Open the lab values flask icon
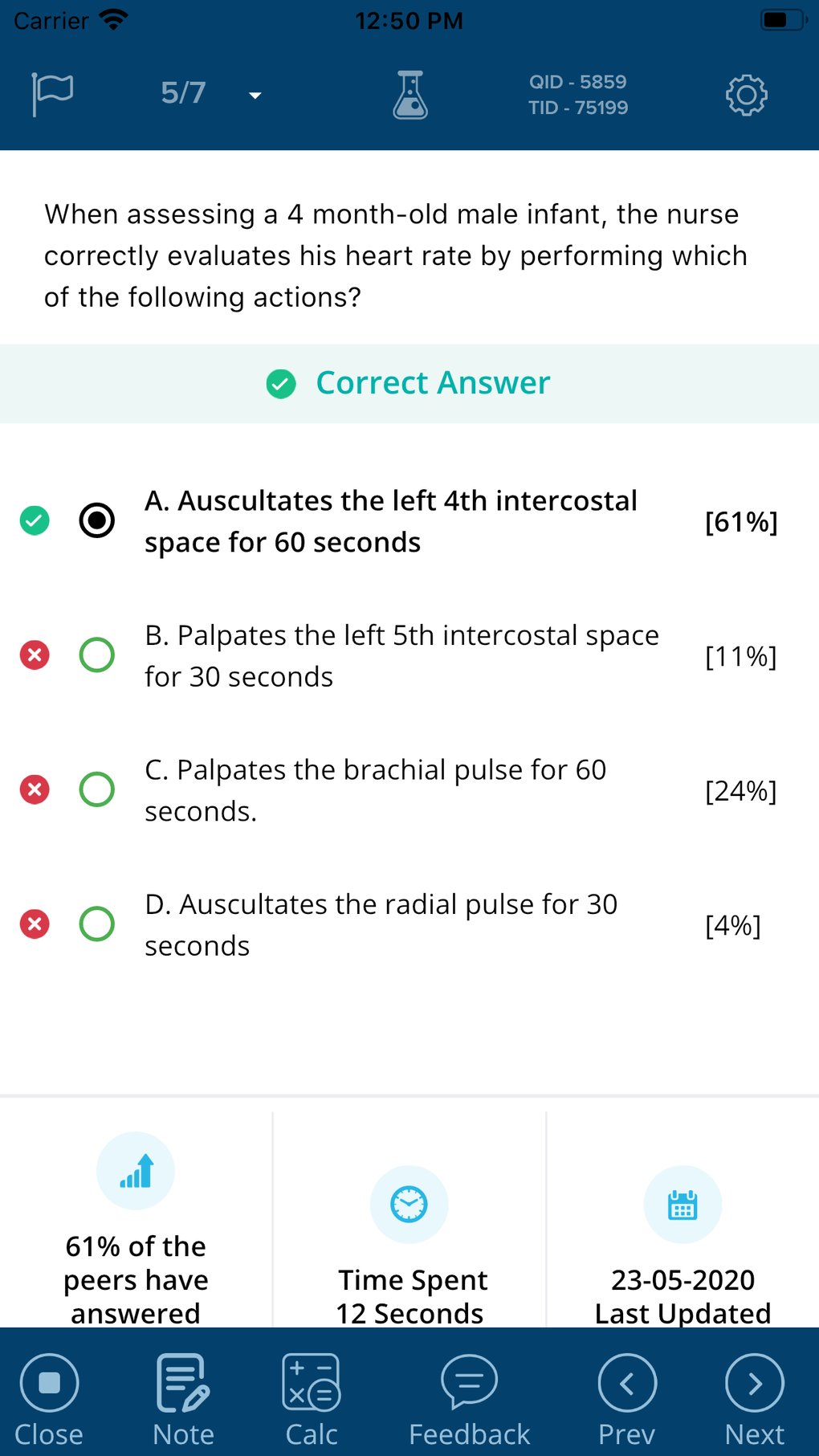 410,95
